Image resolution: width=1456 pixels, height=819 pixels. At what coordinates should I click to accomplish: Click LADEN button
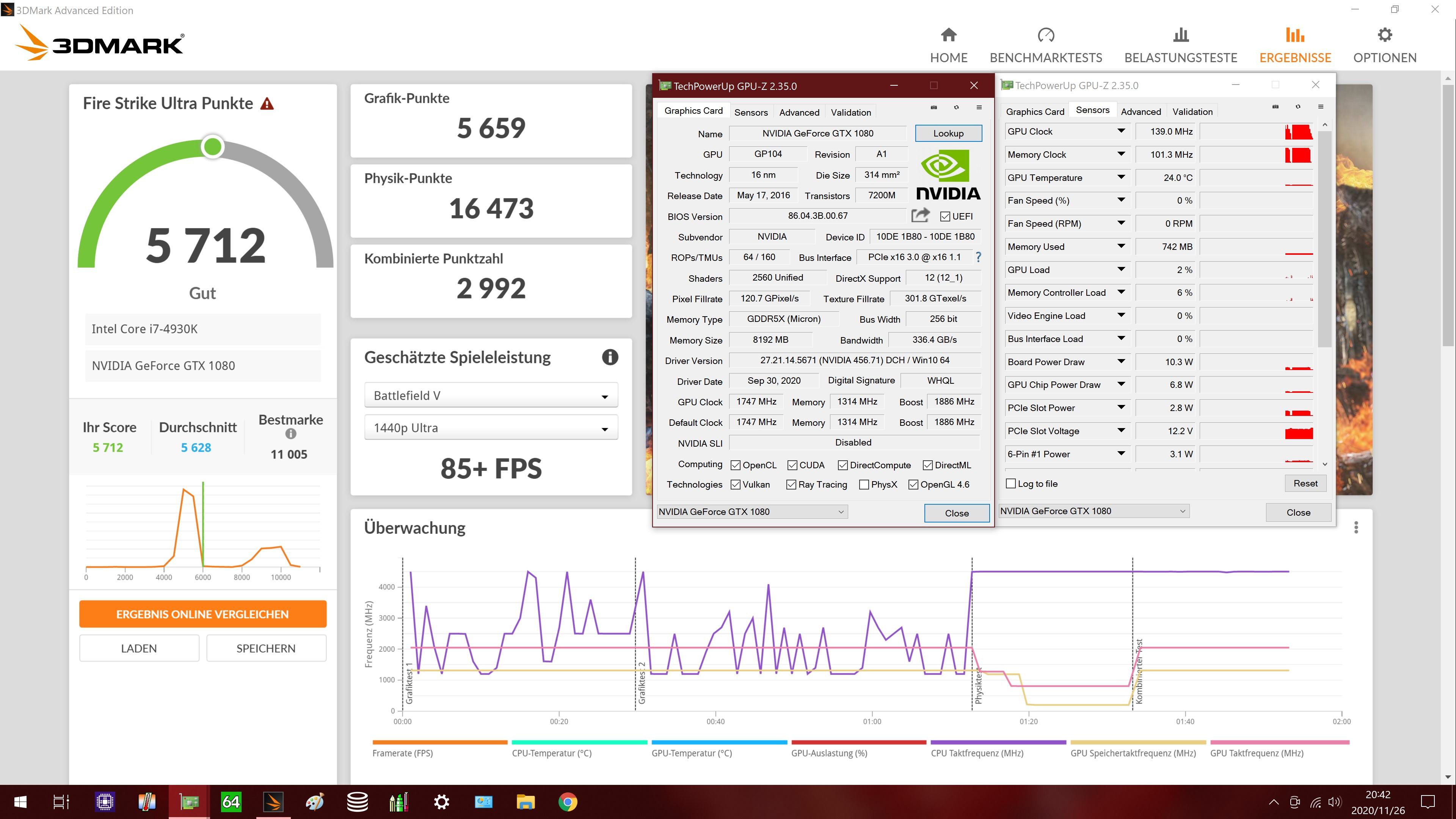pos(139,648)
